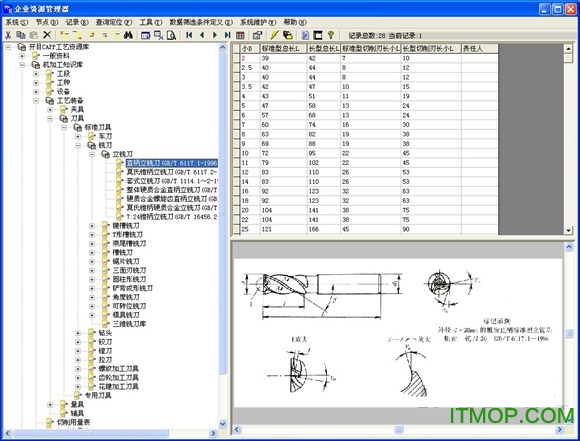Select the 三面刃铣刀 tree item
580x441 pixels.
point(129,270)
